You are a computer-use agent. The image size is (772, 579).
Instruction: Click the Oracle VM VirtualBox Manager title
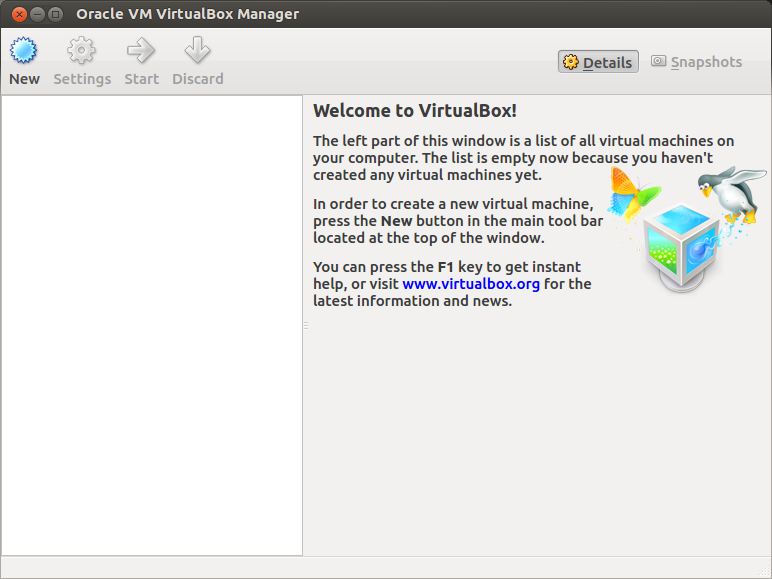click(x=188, y=14)
